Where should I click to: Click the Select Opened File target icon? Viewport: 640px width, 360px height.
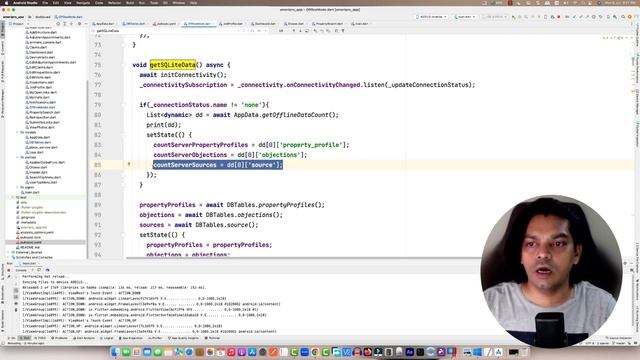tap(58, 24)
